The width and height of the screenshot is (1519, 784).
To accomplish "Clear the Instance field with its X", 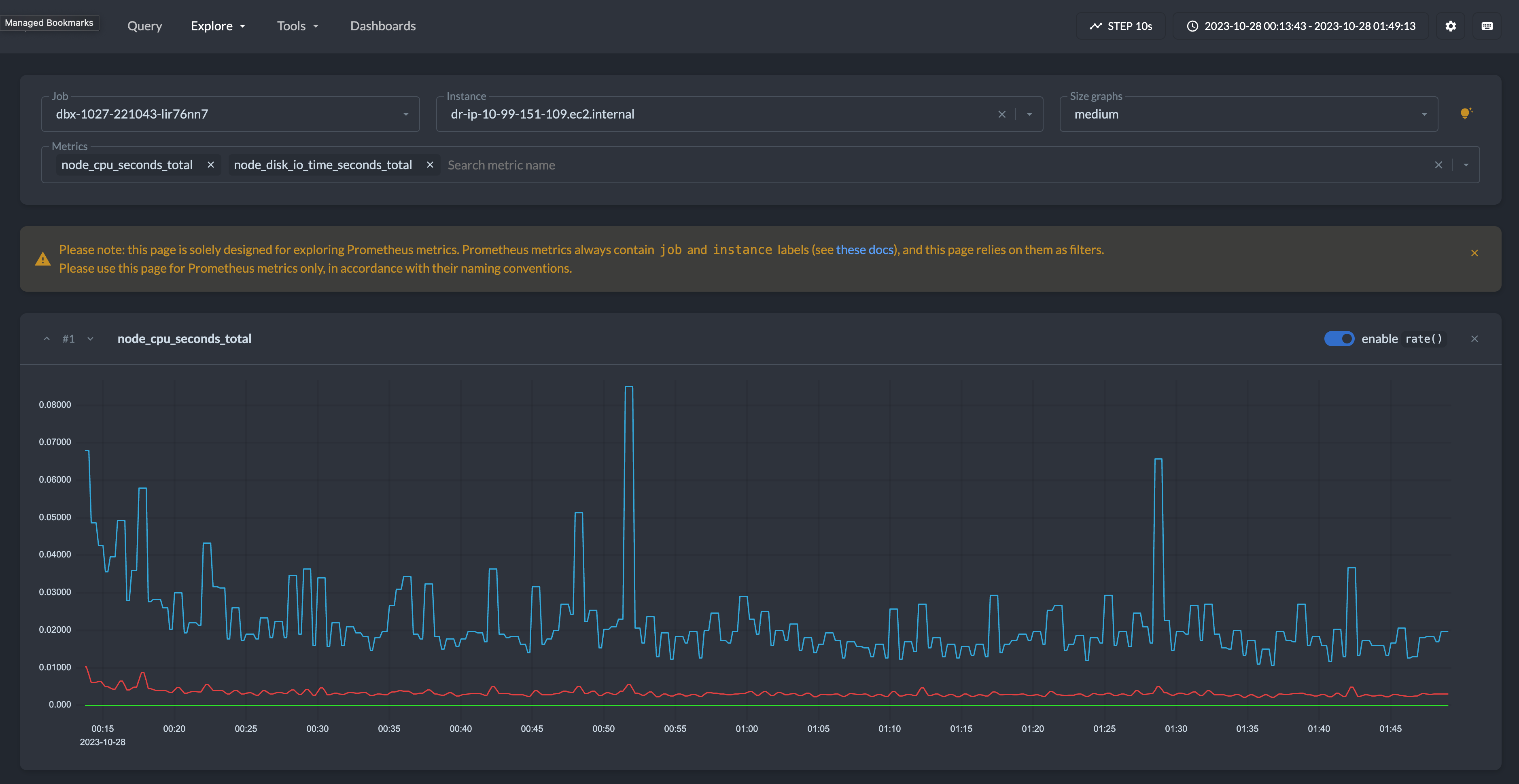I will (1002, 114).
